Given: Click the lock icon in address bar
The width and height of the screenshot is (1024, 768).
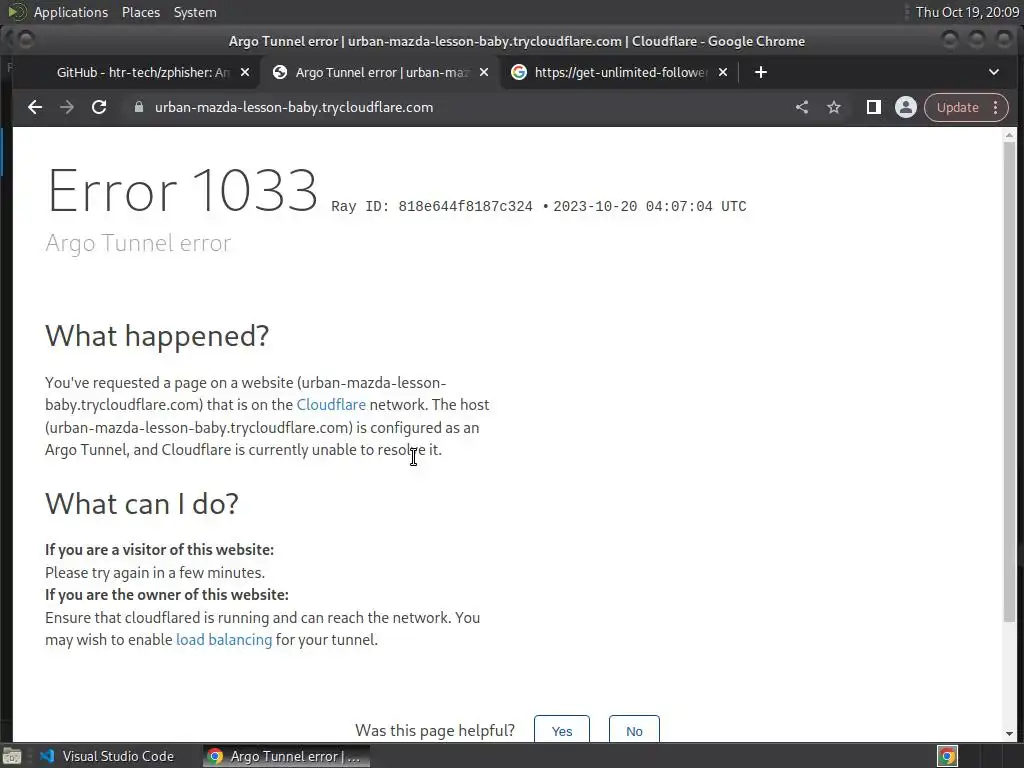Looking at the screenshot, I should click(138, 107).
